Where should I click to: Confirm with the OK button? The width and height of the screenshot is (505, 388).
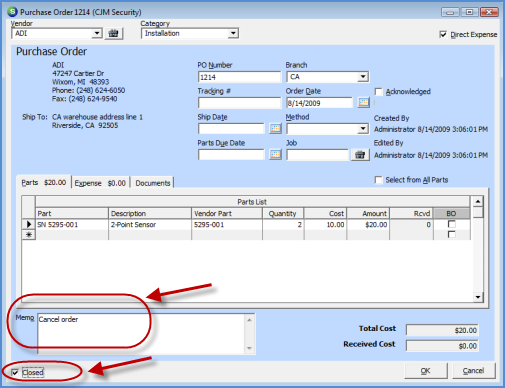click(426, 371)
